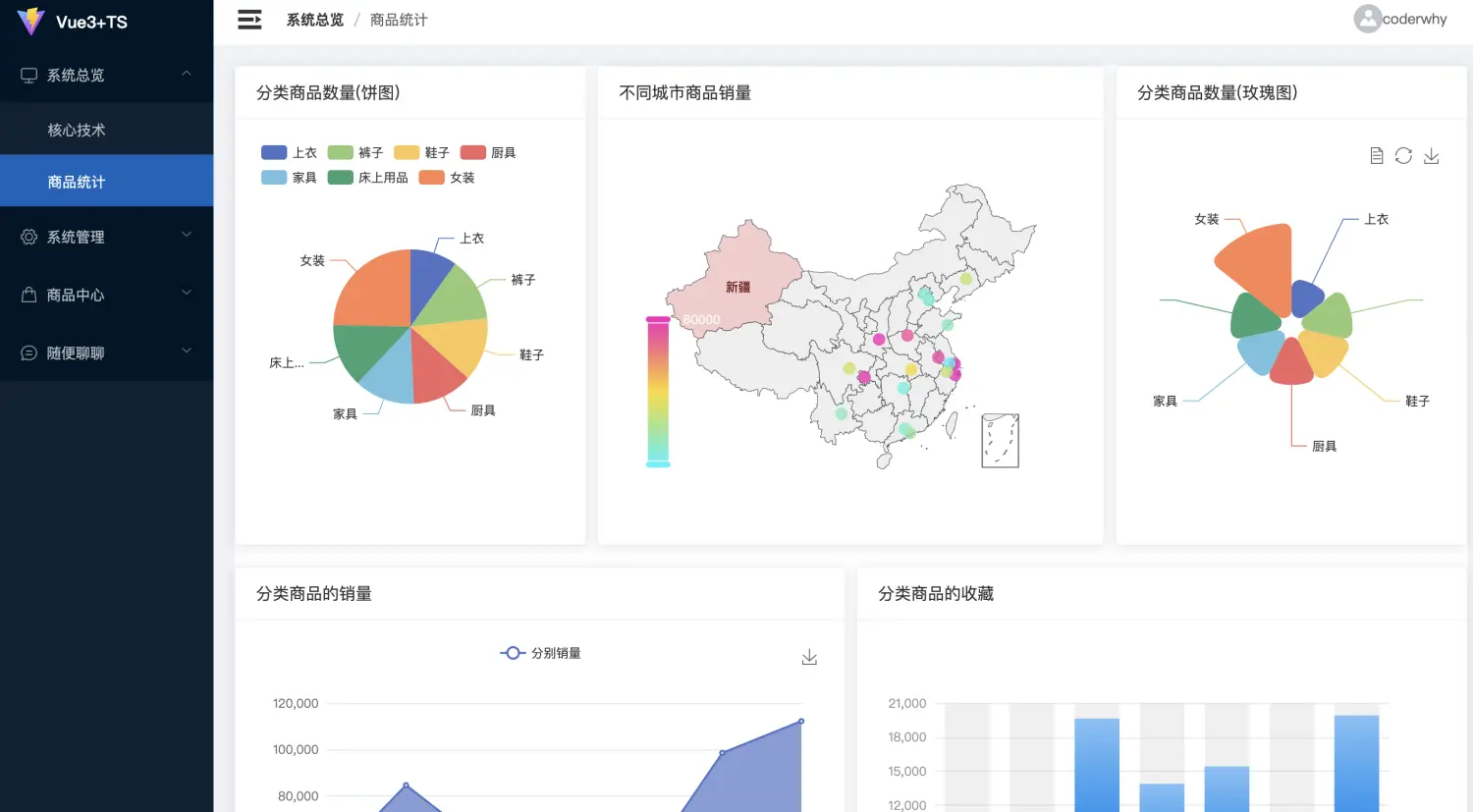
Task: Expand the 系统管理 menu chevron
Action: 187,236
